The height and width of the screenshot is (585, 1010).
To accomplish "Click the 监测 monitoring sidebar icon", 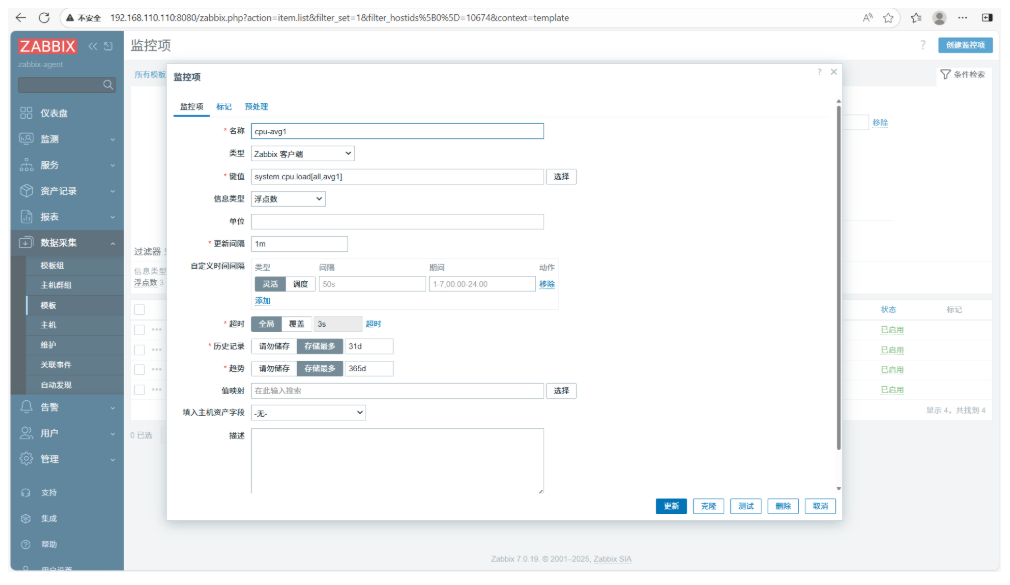I will pos(26,139).
